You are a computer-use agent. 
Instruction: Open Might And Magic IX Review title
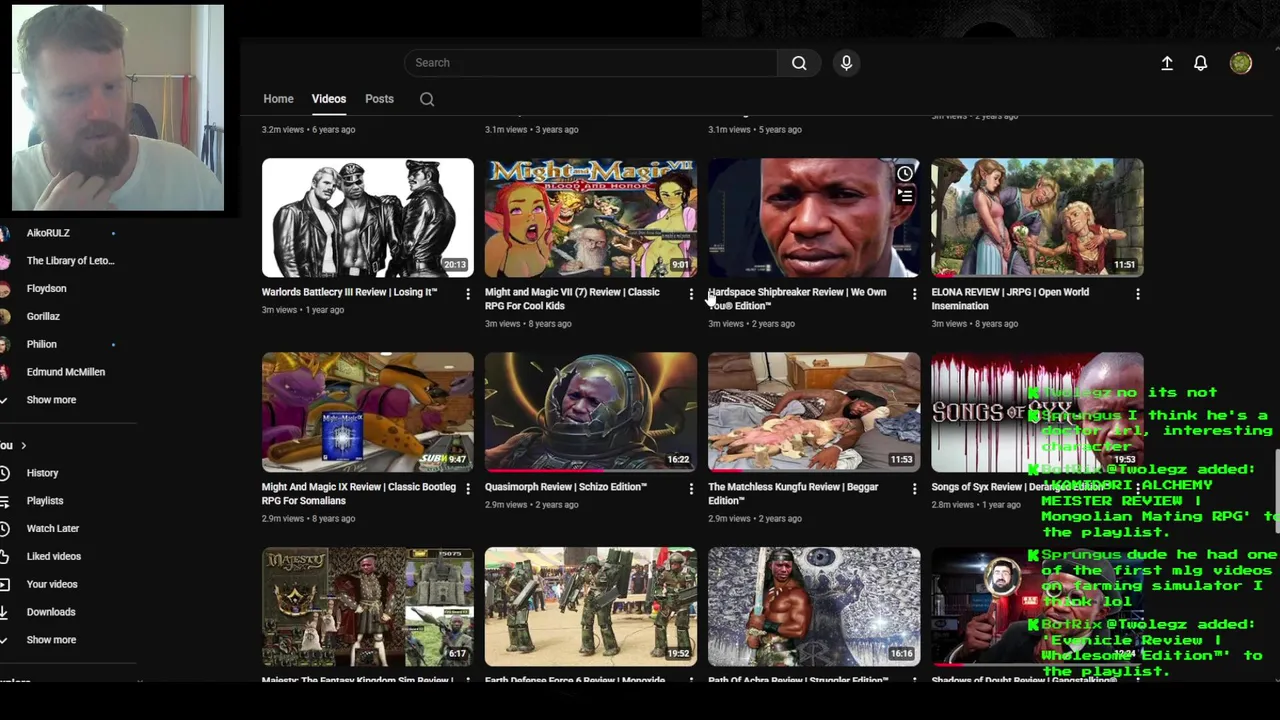[358, 494]
